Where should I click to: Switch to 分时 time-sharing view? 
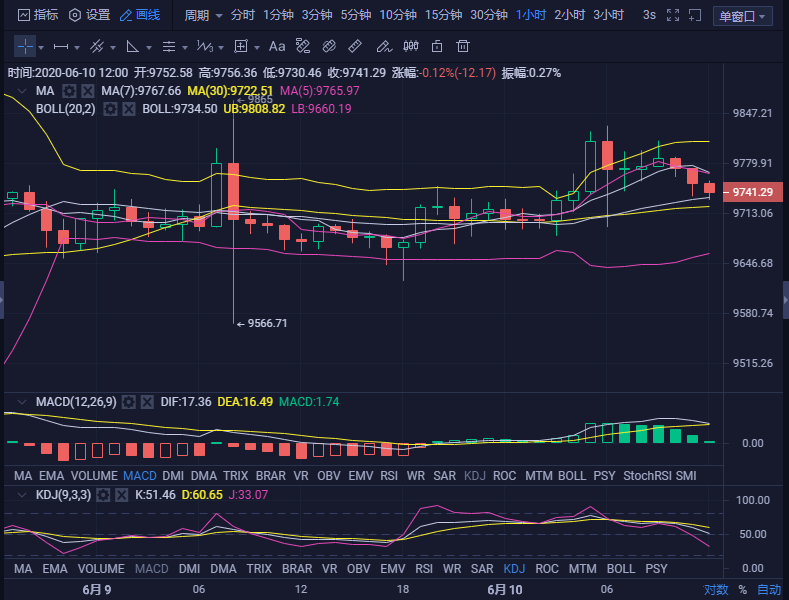click(x=243, y=15)
